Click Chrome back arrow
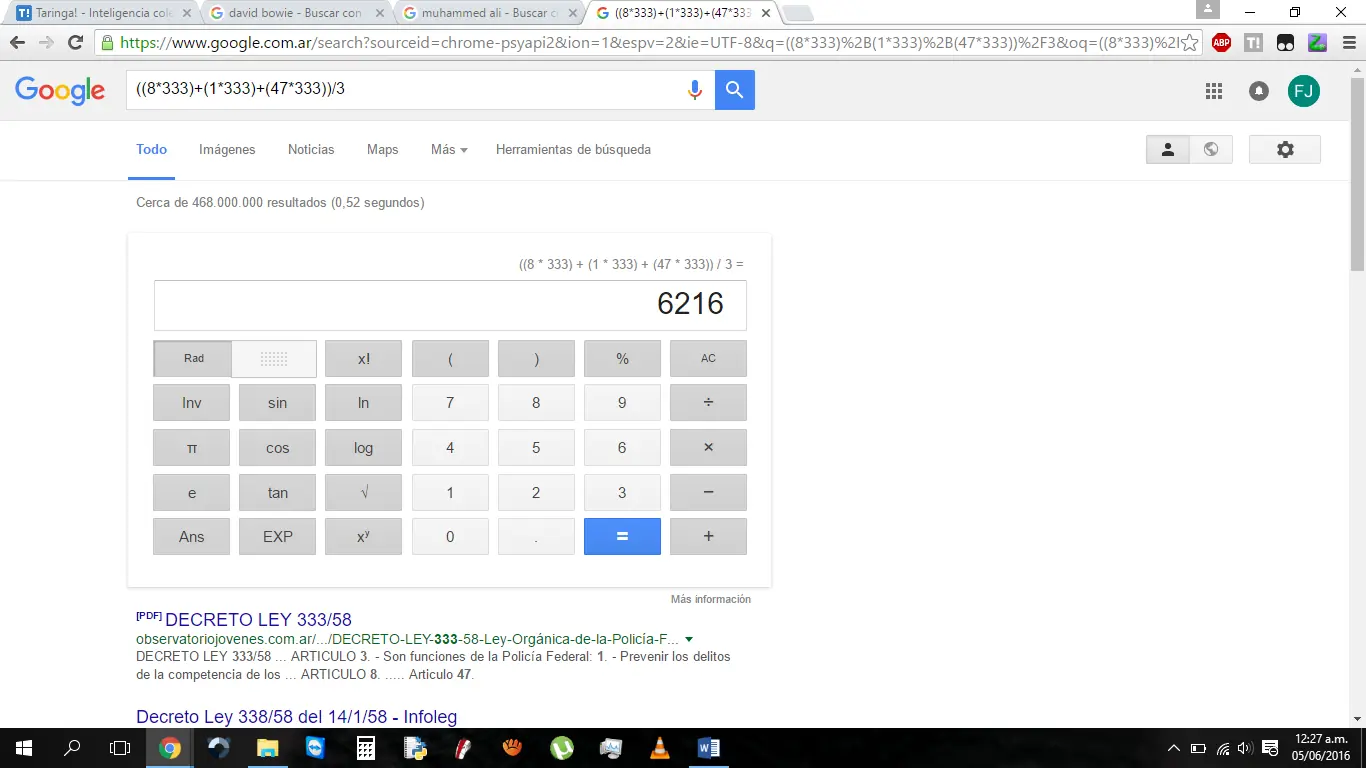 17,43
